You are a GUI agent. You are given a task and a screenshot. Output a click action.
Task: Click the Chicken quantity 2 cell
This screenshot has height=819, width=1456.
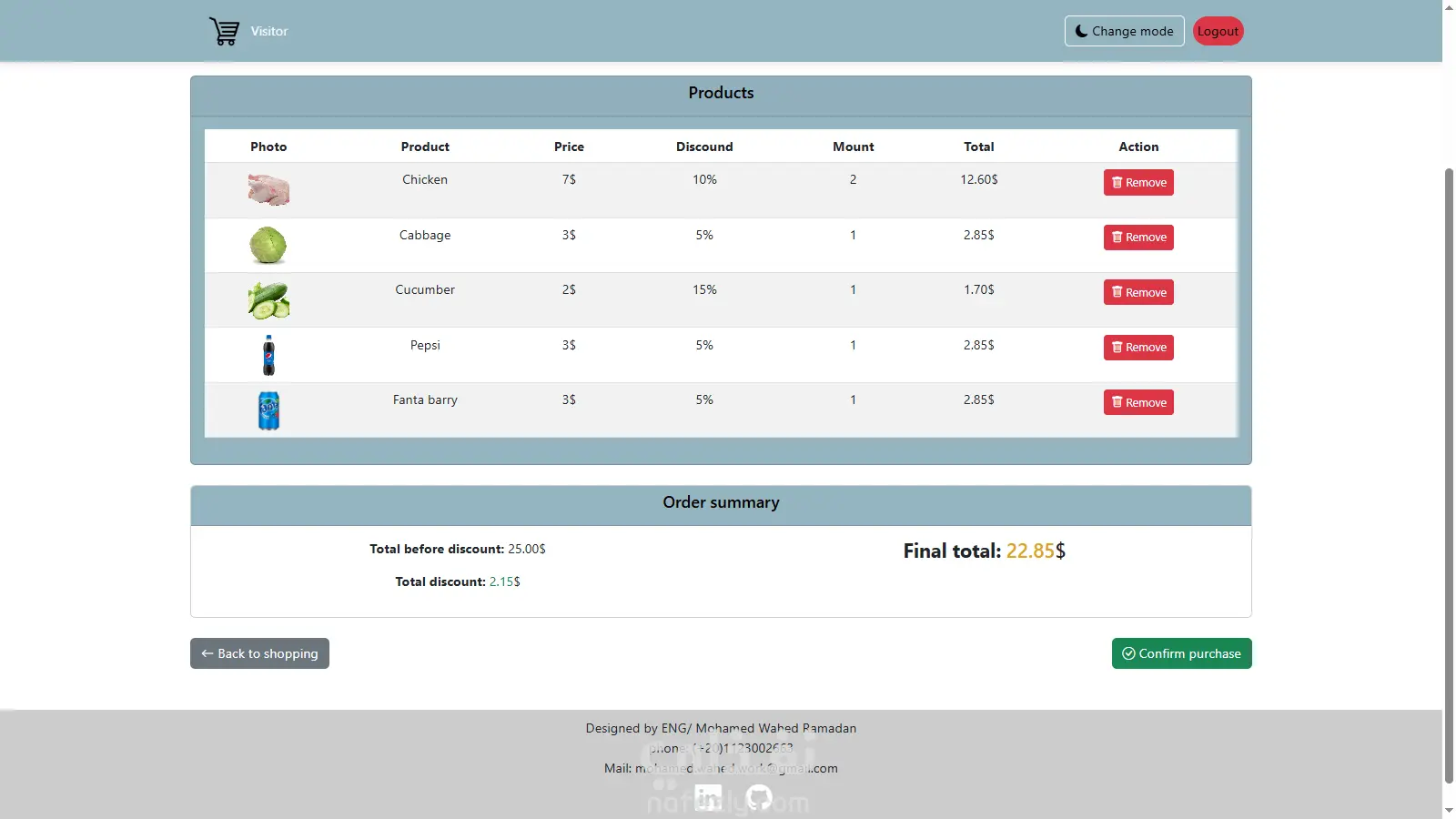tap(853, 179)
